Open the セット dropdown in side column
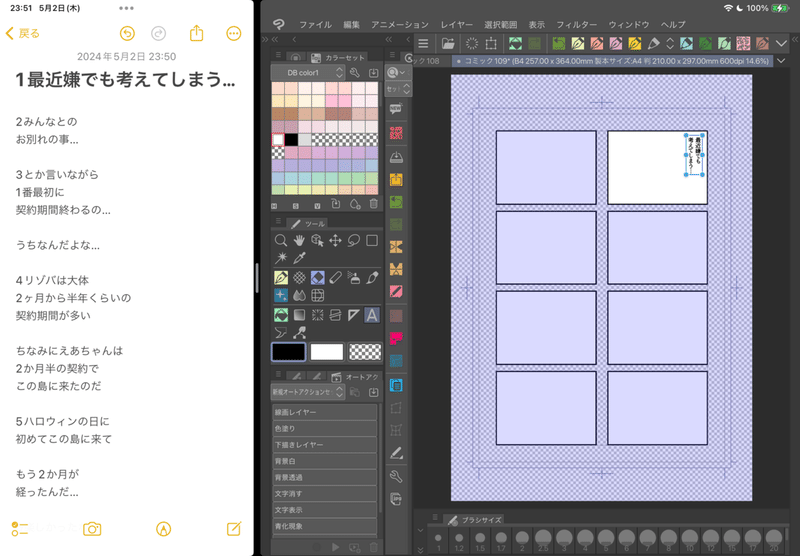Viewport: 800px width, 556px height. click(398, 89)
